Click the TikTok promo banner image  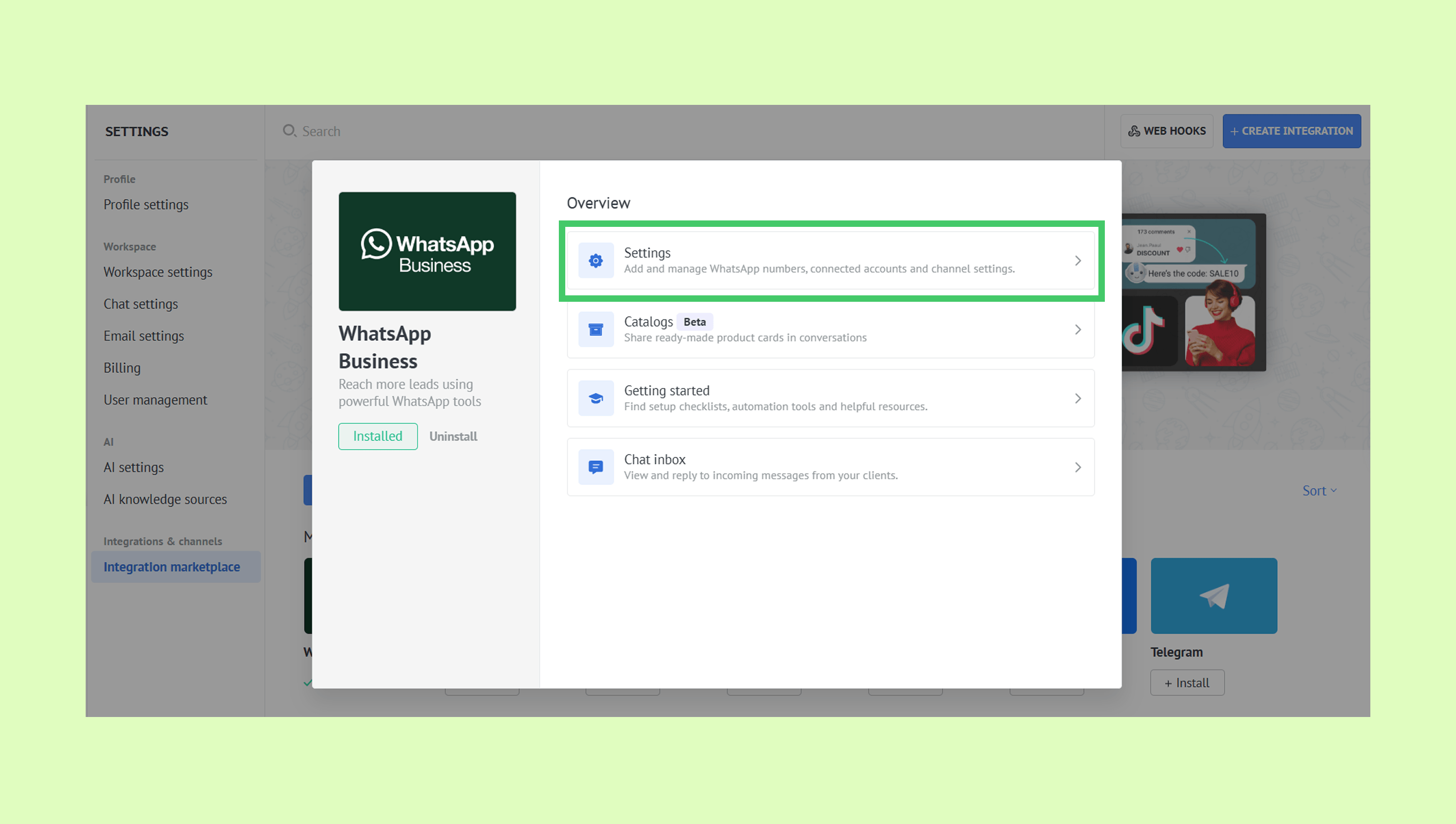point(1193,292)
